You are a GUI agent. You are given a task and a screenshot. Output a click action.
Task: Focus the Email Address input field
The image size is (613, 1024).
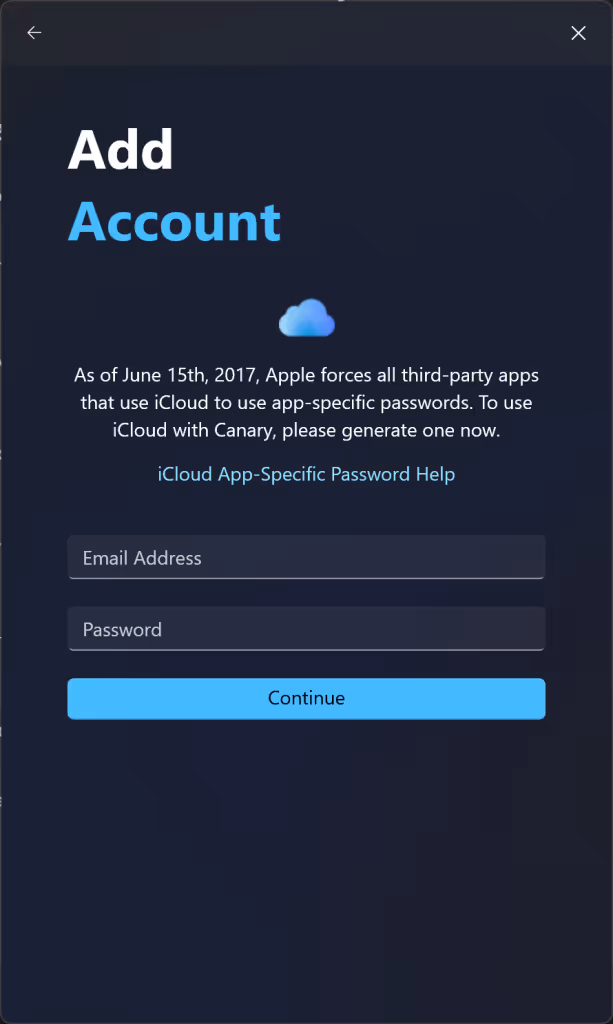point(306,557)
